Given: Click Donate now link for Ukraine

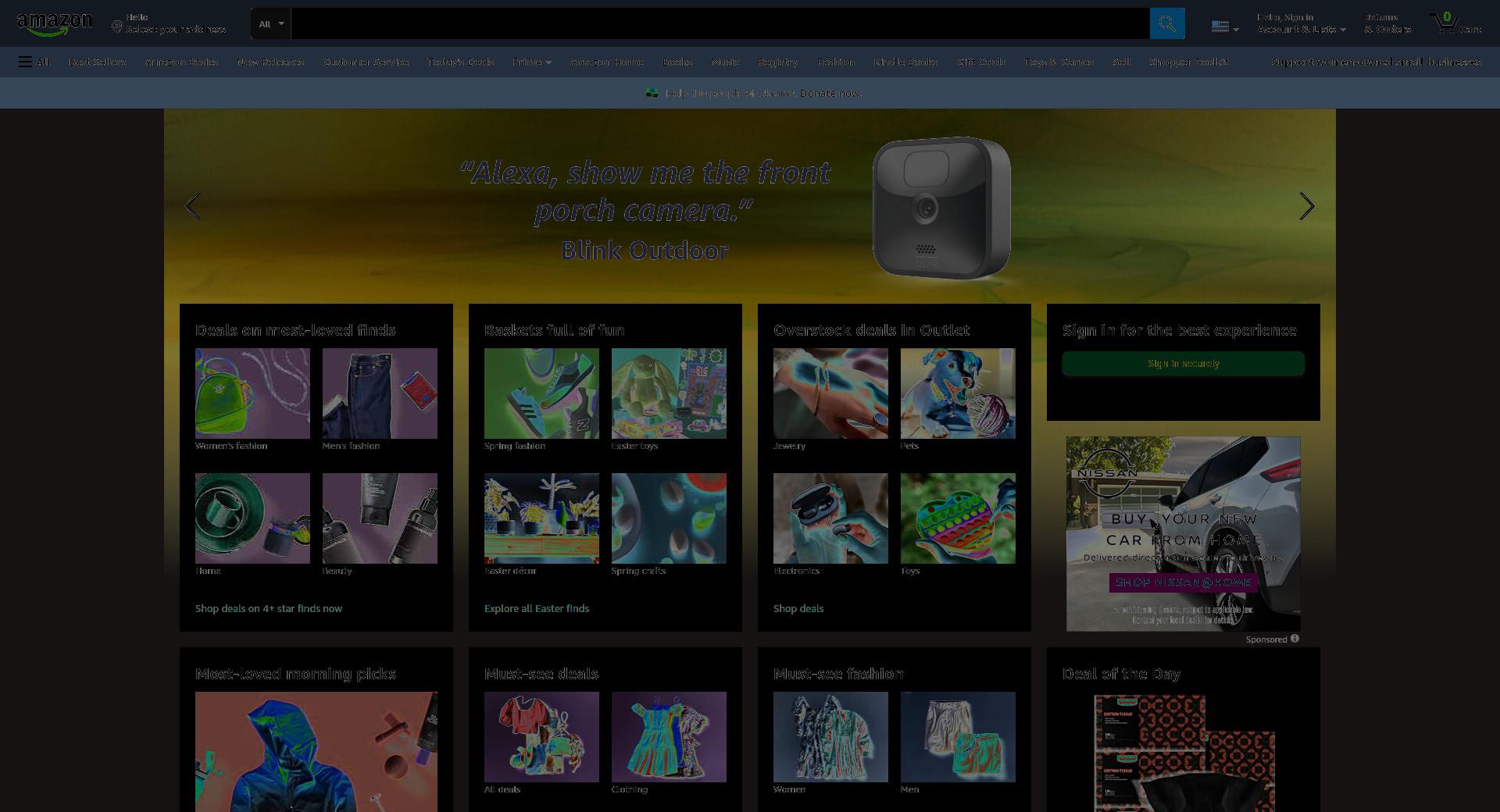Looking at the screenshot, I should [830, 93].
